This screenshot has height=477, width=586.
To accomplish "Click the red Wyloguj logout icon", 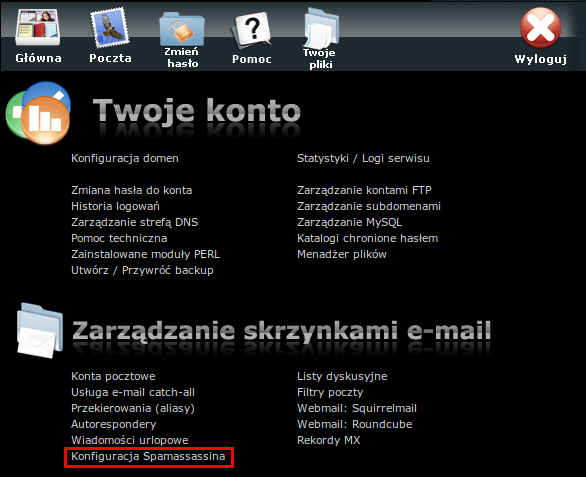I will 540,28.
